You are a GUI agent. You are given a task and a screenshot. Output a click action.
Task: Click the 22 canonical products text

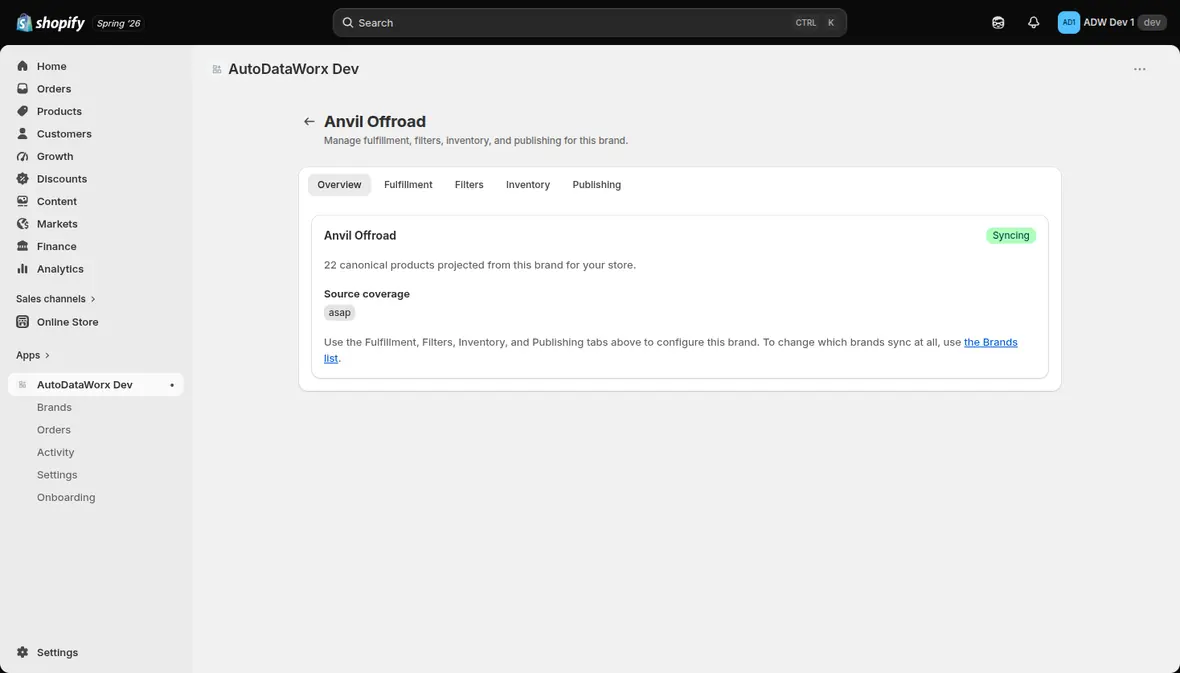(479, 265)
